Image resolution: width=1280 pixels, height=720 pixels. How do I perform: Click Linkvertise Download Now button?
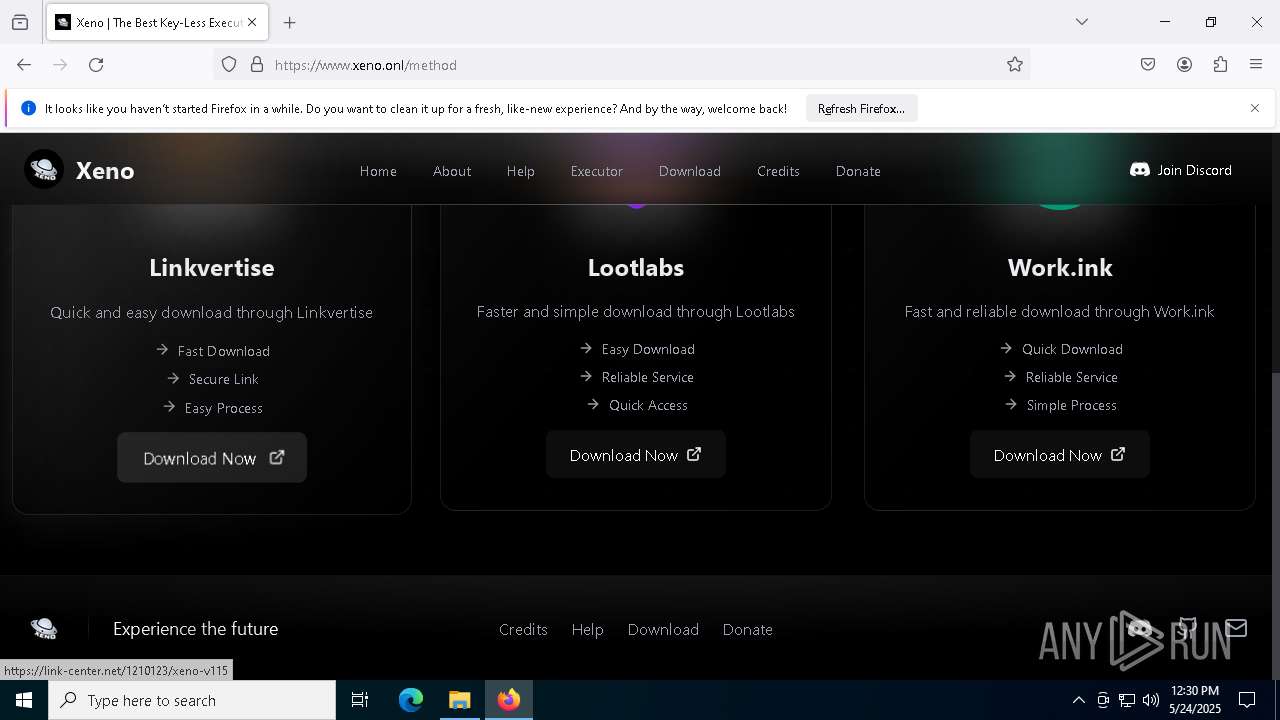[212, 458]
